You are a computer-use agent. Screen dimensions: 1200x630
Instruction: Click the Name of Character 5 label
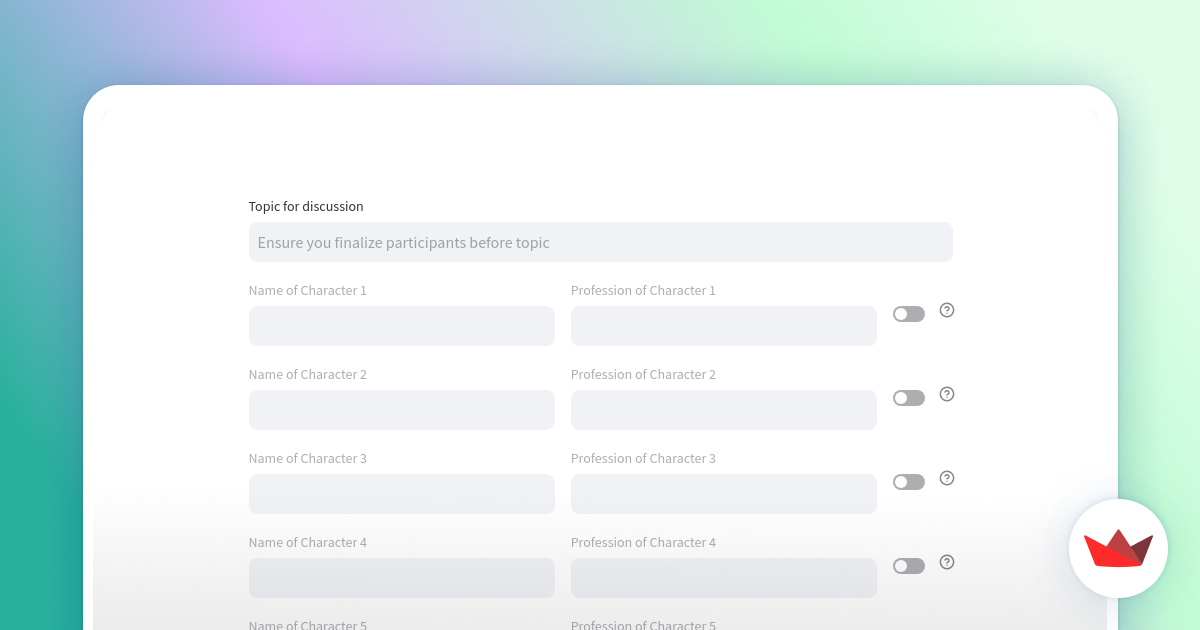click(x=308, y=625)
